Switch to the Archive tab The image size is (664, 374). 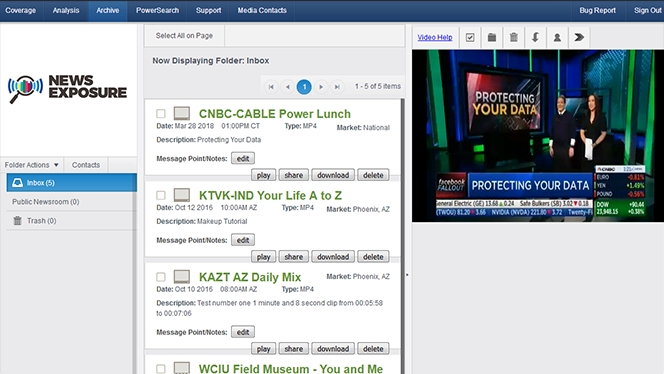(x=108, y=10)
